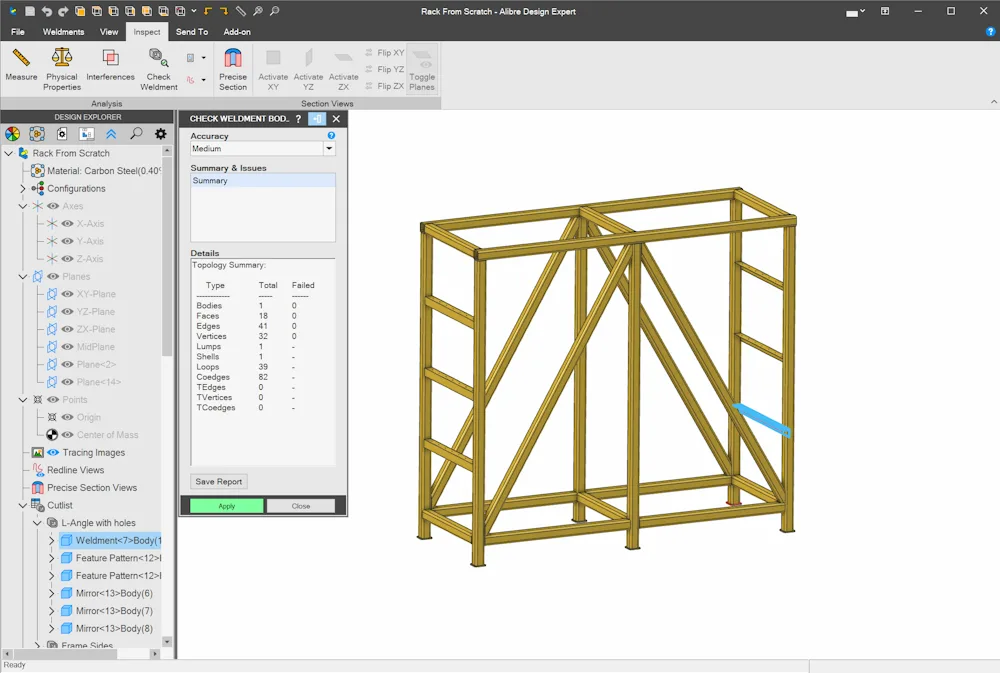Click the Close button beside Apply
Image resolution: width=1000 pixels, height=673 pixels.
301,506
